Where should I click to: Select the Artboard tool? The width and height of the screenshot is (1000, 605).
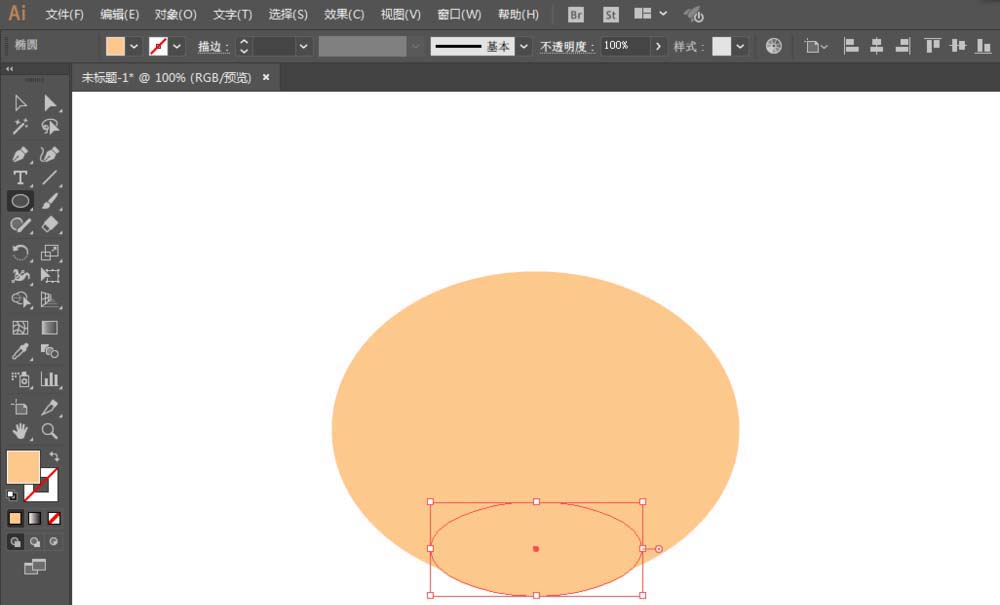click(x=20, y=407)
